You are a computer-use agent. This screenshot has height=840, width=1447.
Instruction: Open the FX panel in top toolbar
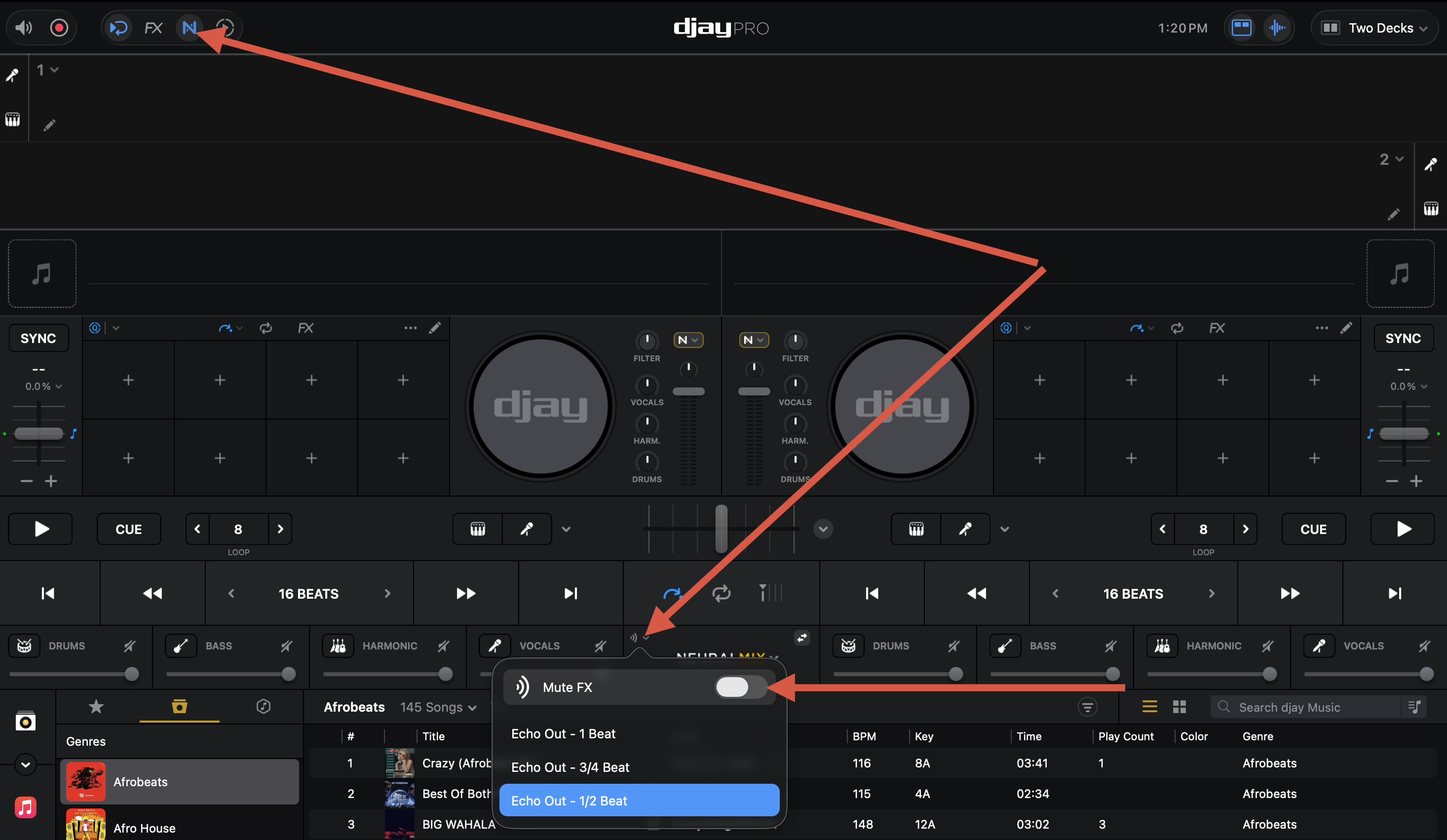pos(153,28)
